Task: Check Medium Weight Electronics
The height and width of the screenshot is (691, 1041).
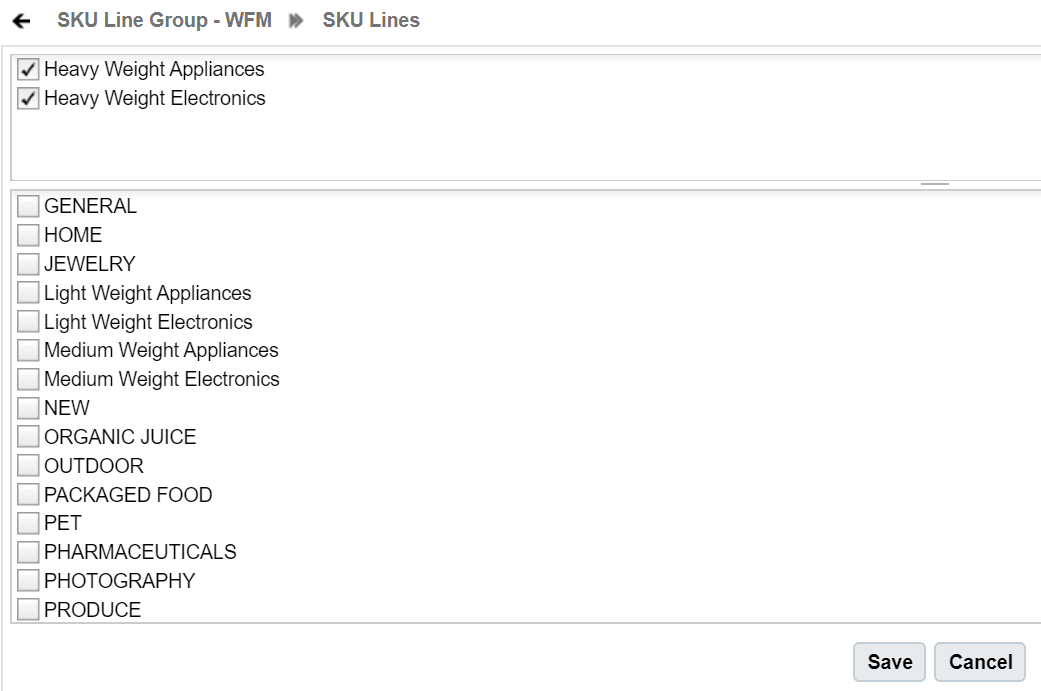Action: (28, 379)
